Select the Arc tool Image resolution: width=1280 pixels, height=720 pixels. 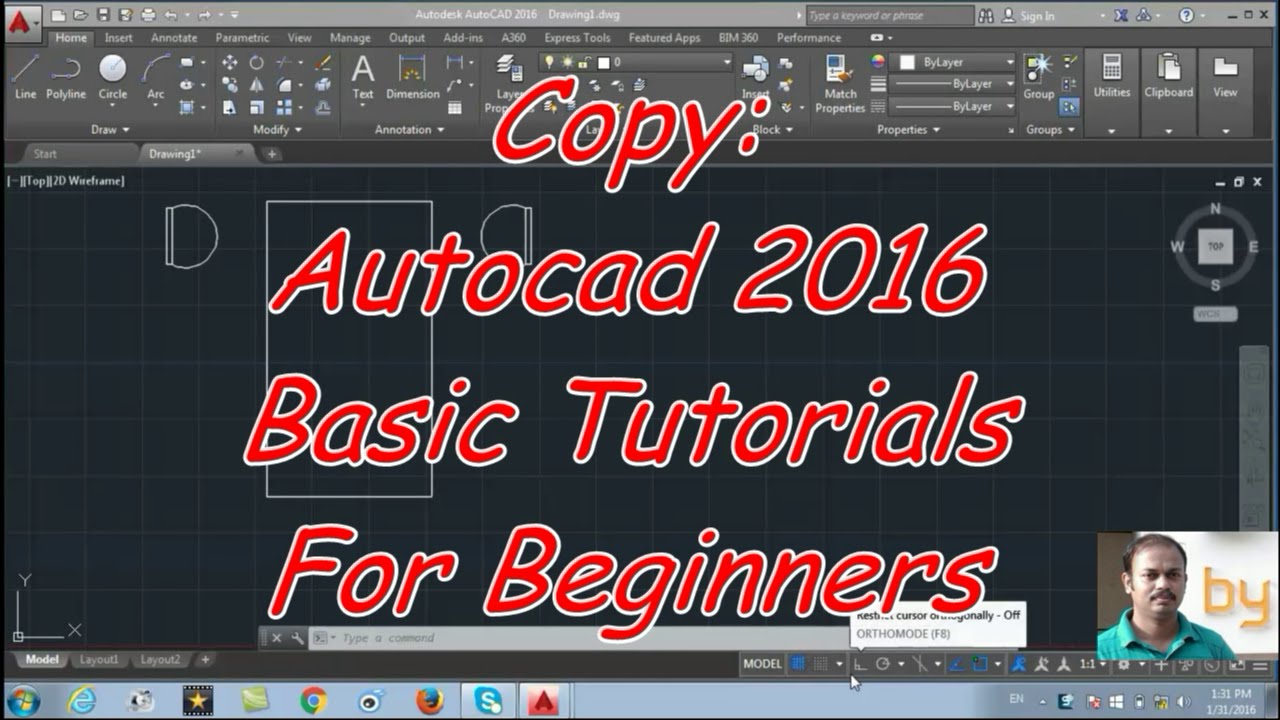tap(156, 77)
